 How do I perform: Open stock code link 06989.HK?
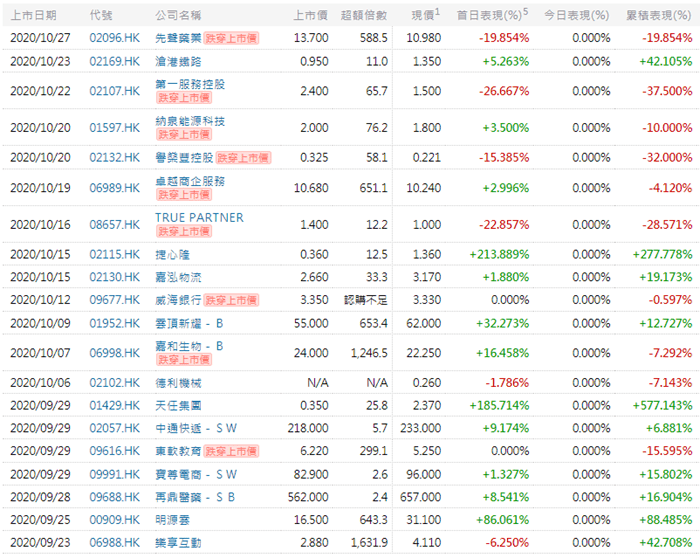pos(114,188)
